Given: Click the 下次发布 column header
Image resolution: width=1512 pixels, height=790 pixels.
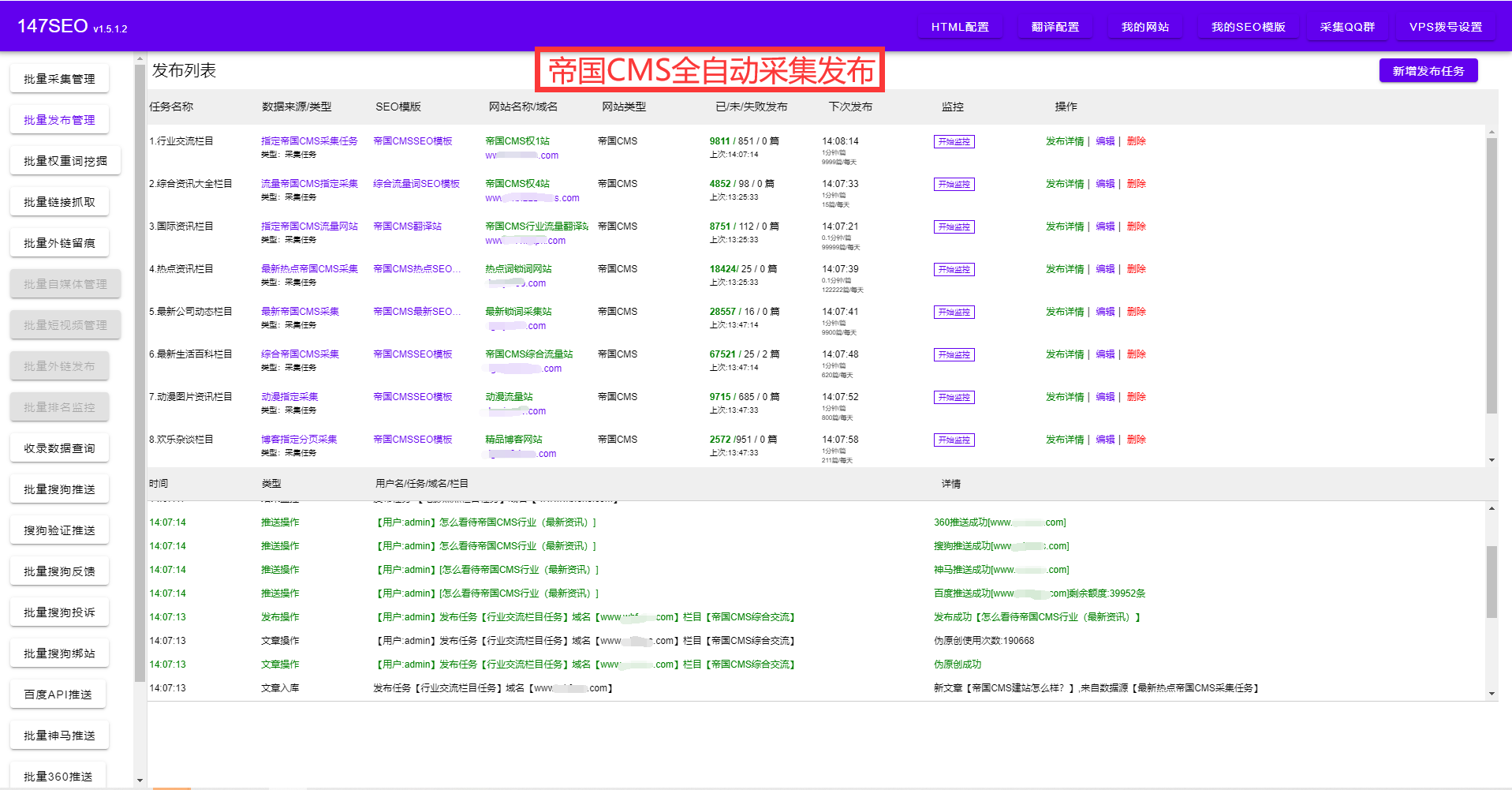Looking at the screenshot, I should pyautogui.click(x=850, y=107).
